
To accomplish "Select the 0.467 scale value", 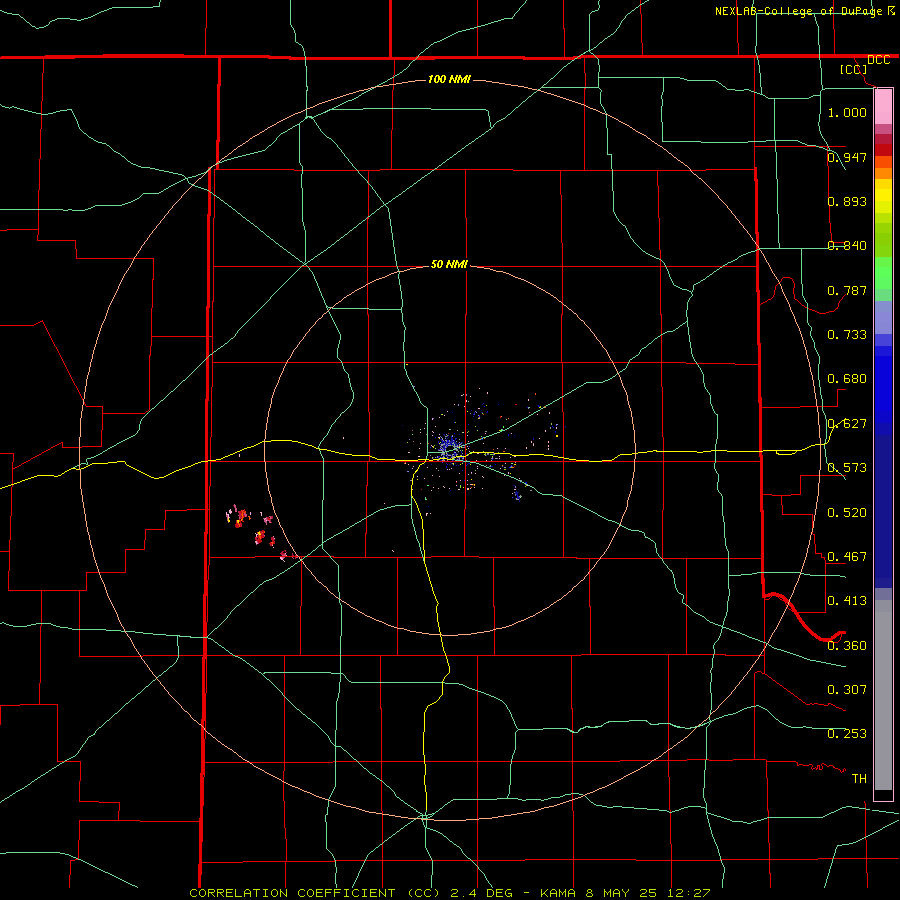I will coord(847,556).
